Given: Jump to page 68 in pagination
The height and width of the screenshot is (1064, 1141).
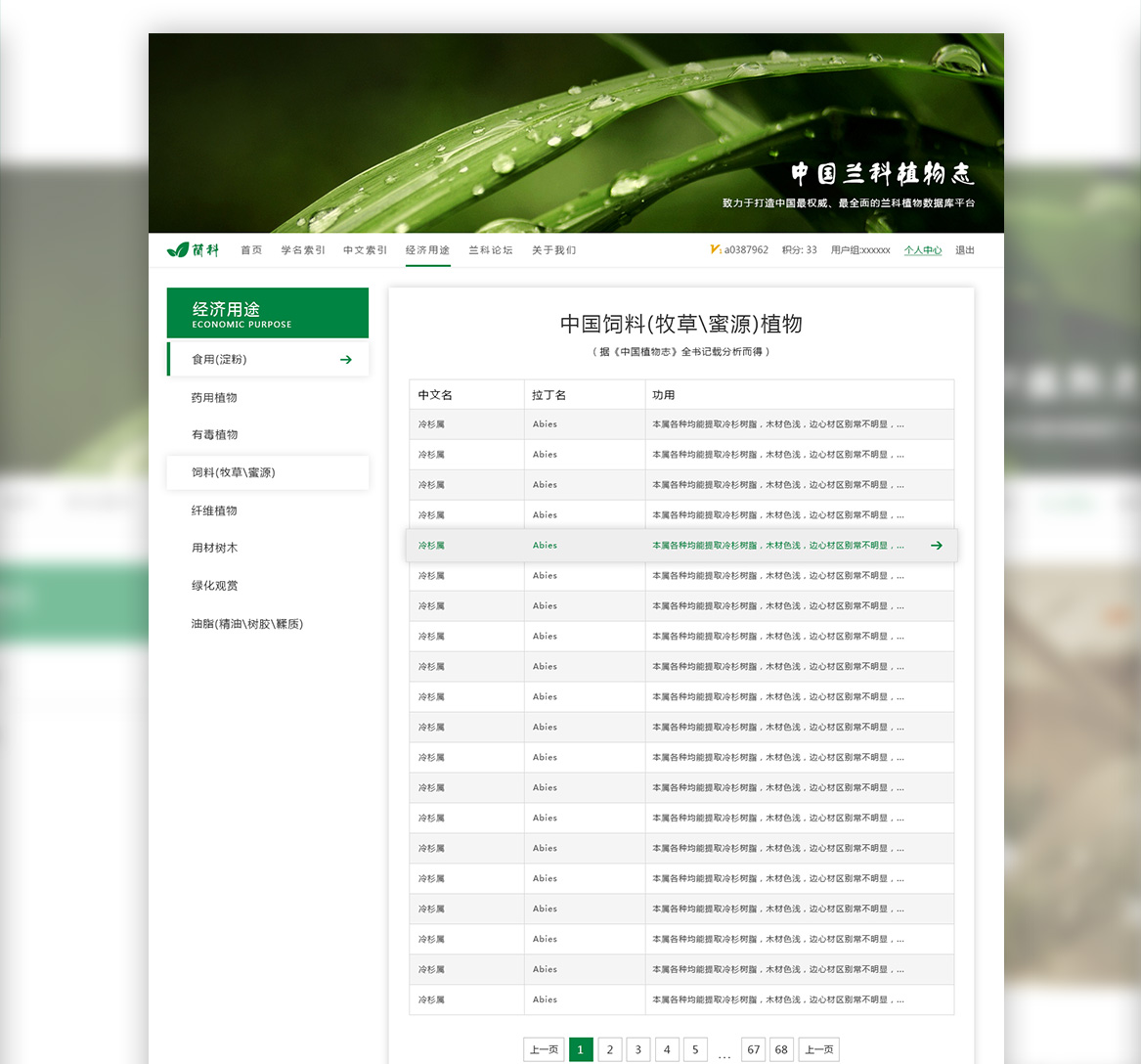Looking at the screenshot, I should click(x=781, y=1049).
